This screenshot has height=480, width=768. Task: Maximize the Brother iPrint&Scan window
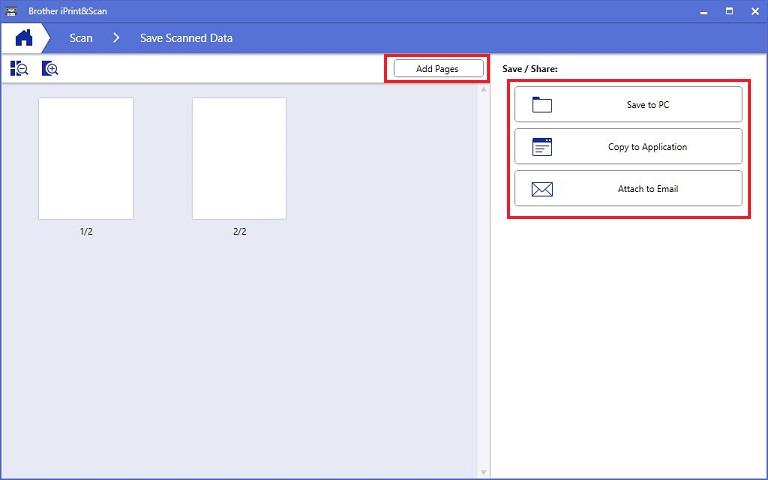pos(729,11)
